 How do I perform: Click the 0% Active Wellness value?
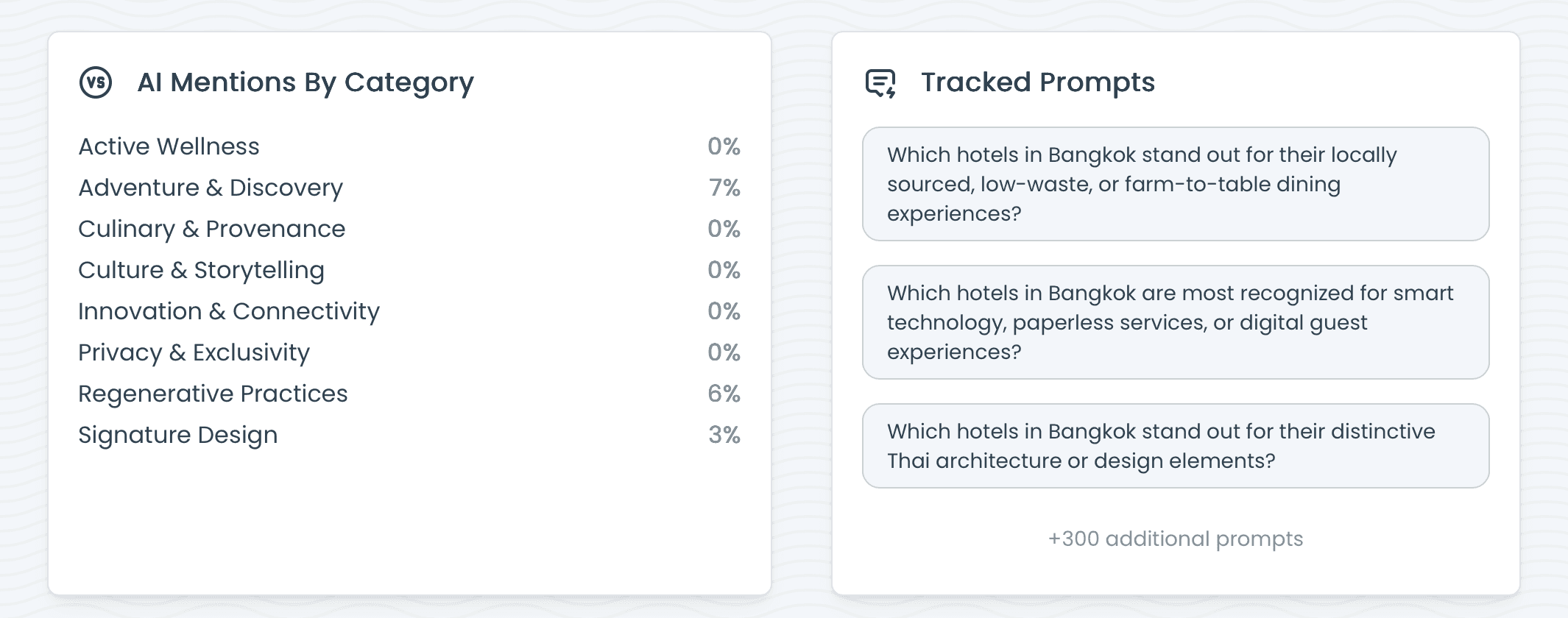point(724,146)
